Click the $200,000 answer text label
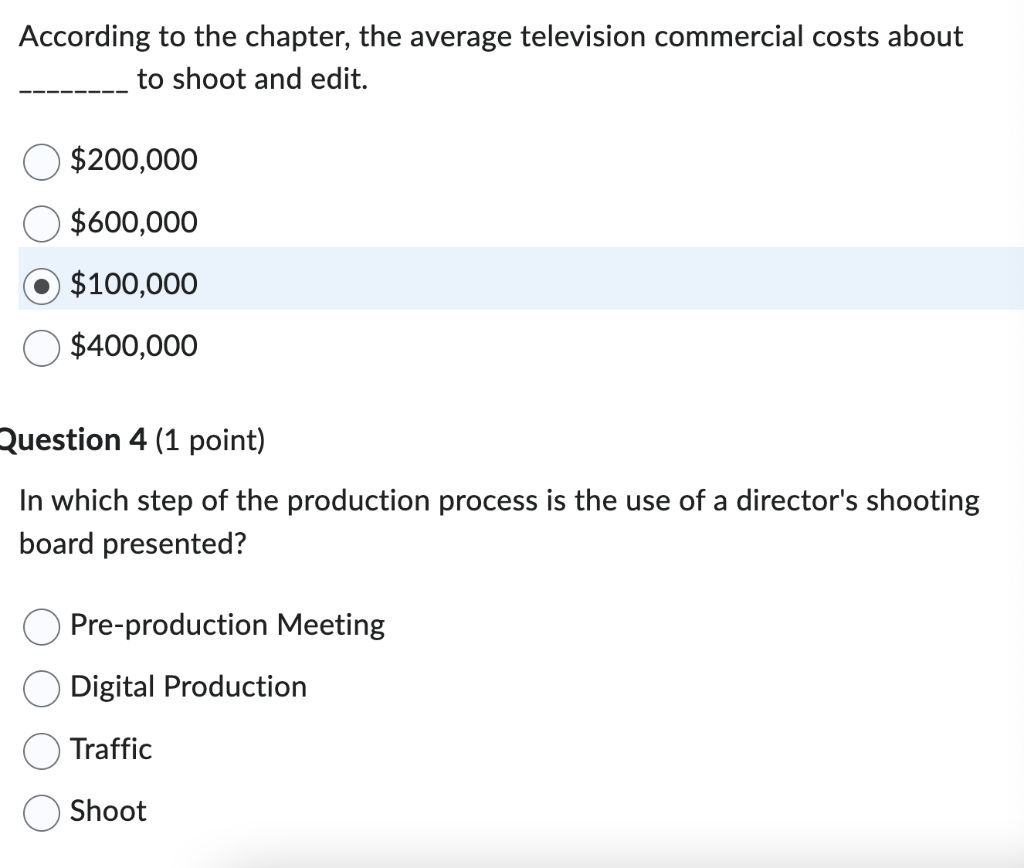This screenshot has height=868, width=1024. pos(133,160)
